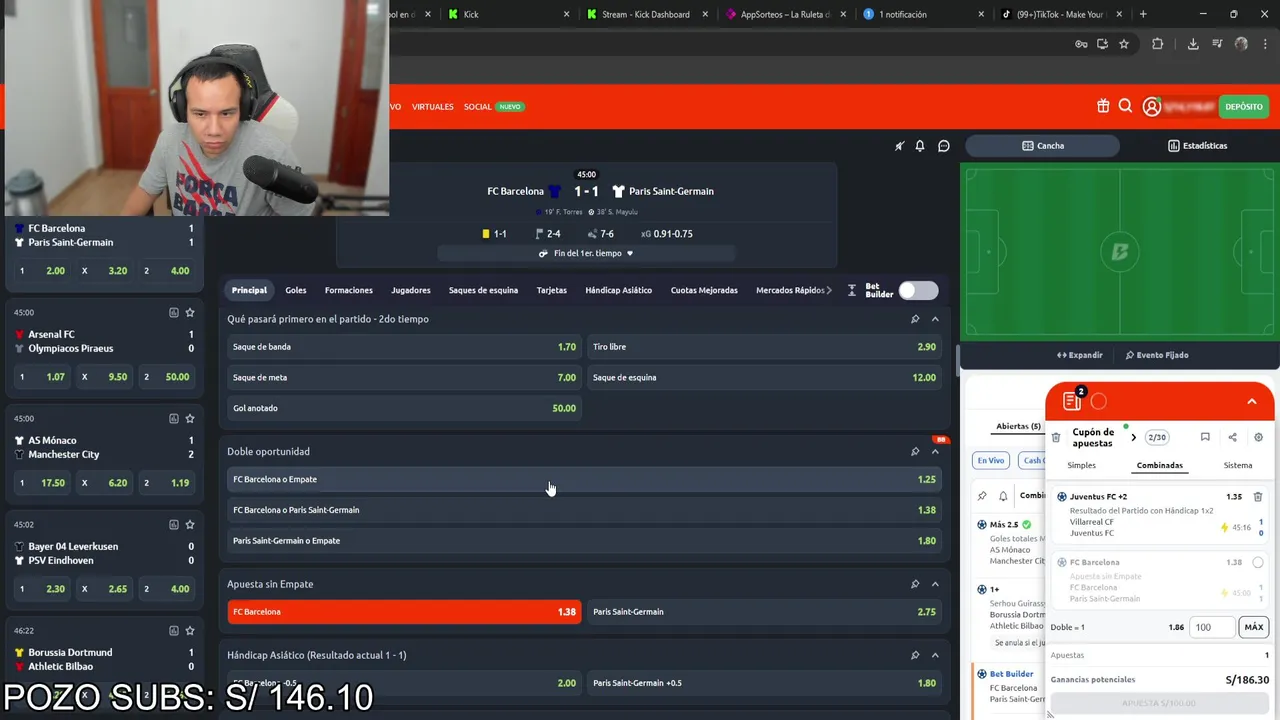
Task: Open stats icon for Arsenal FC match
Action: (x=173, y=312)
